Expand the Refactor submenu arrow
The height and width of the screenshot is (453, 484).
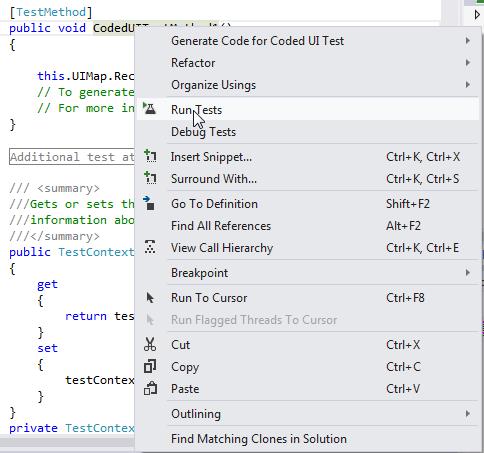[x=468, y=63]
